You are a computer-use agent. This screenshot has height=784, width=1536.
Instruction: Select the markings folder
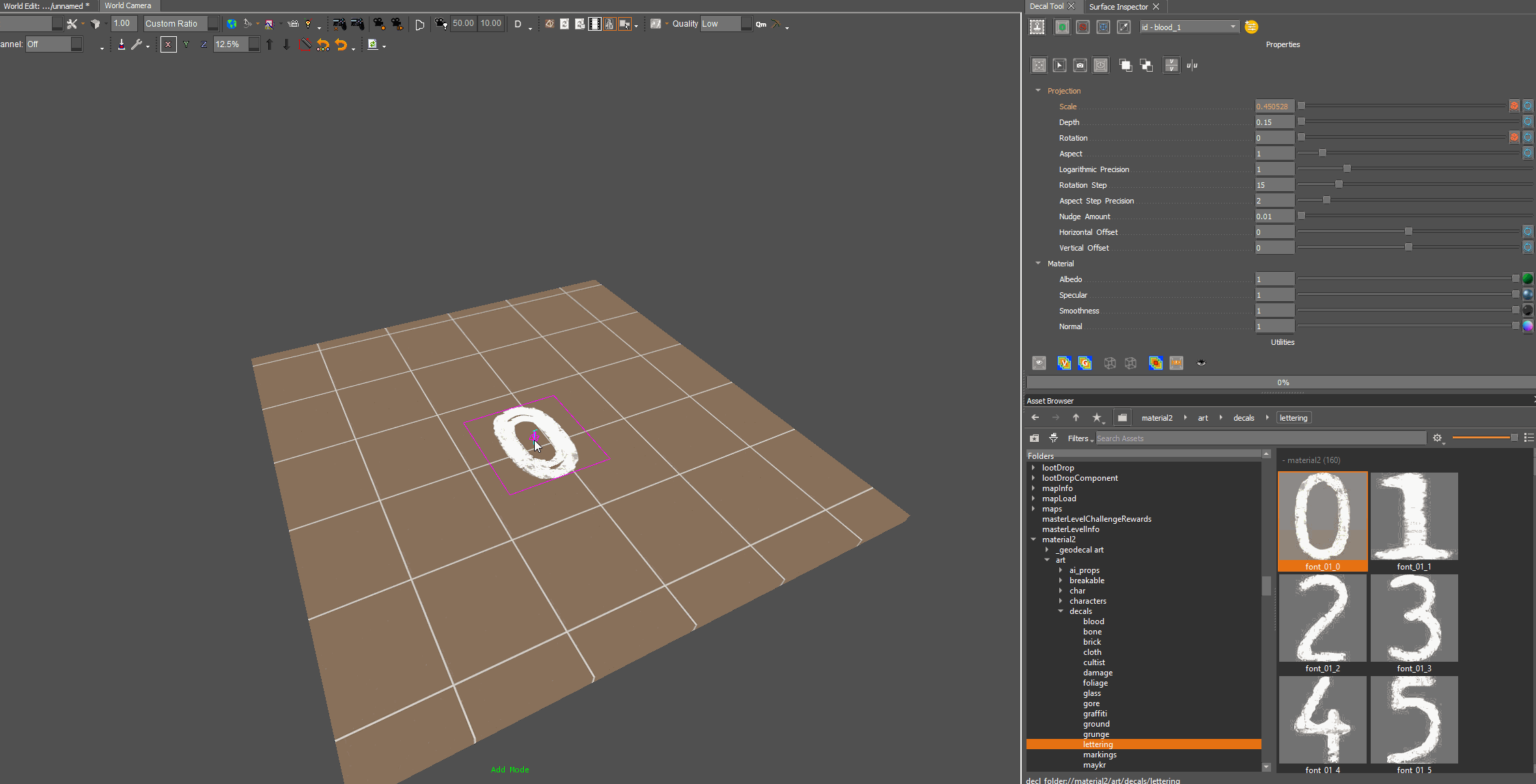(1100, 755)
